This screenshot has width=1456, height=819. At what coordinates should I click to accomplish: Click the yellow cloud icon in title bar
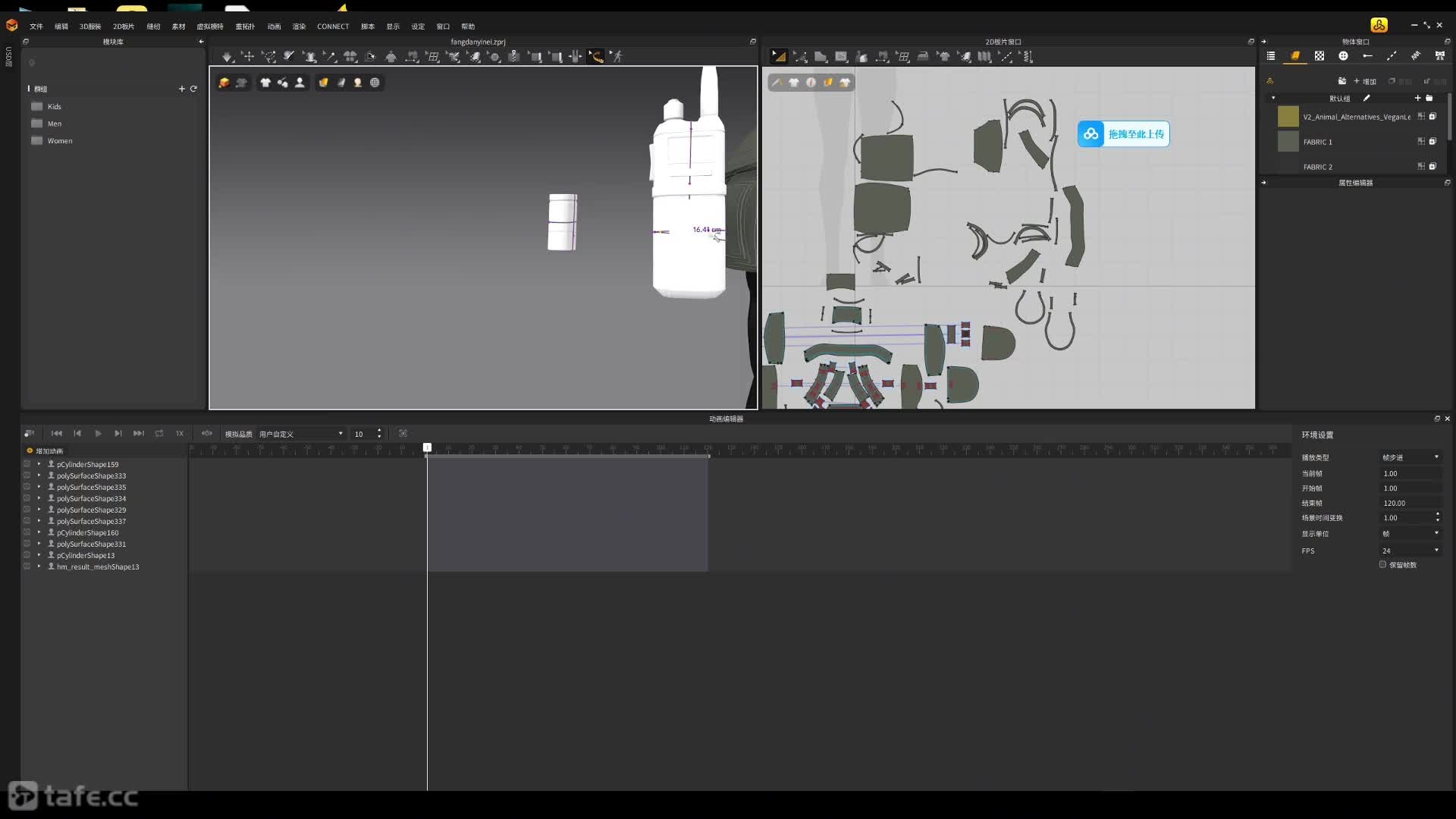pyautogui.click(x=1379, y=25)
